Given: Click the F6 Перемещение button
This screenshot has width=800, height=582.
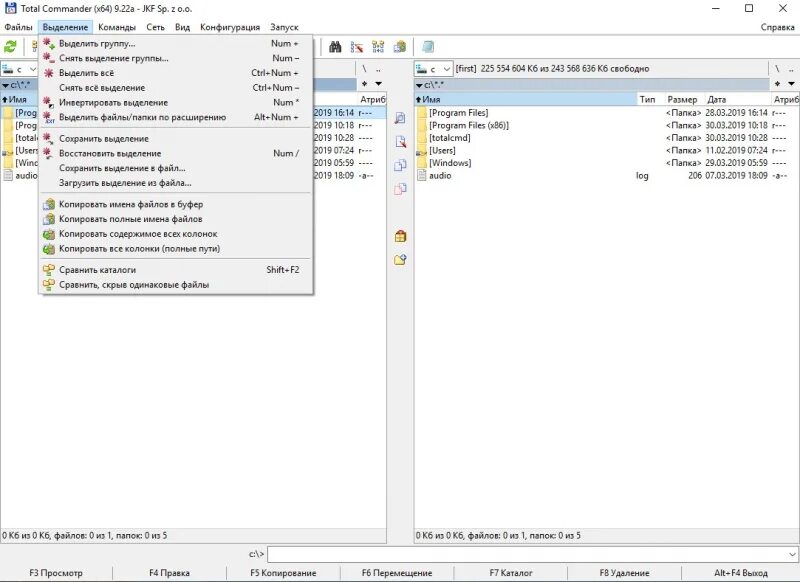Looking at the screenshot, I should point(397,573).
